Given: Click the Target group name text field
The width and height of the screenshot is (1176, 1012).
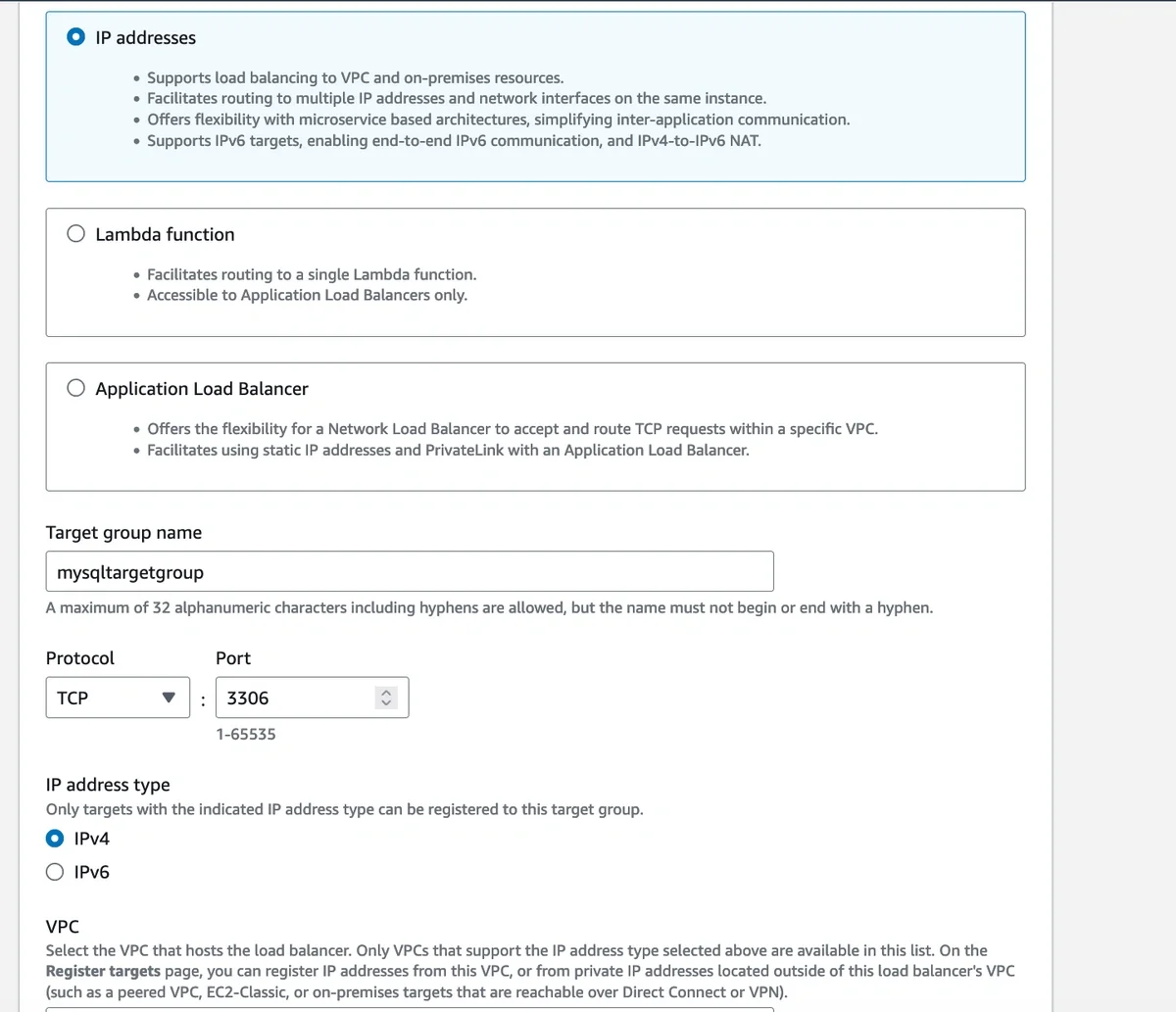Looking at the screenshot, I should point(409,572).
